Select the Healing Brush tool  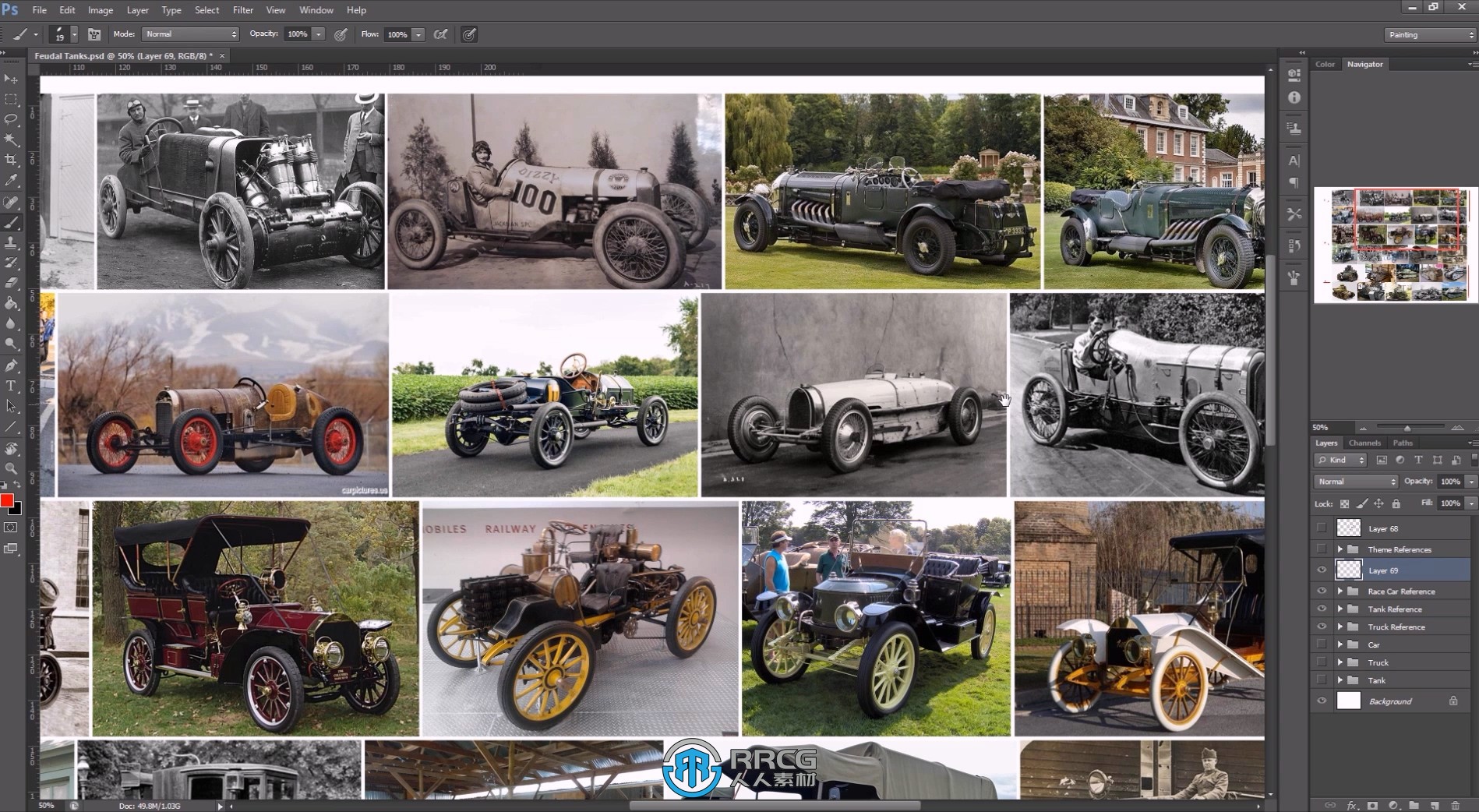[x=11, y=202]
